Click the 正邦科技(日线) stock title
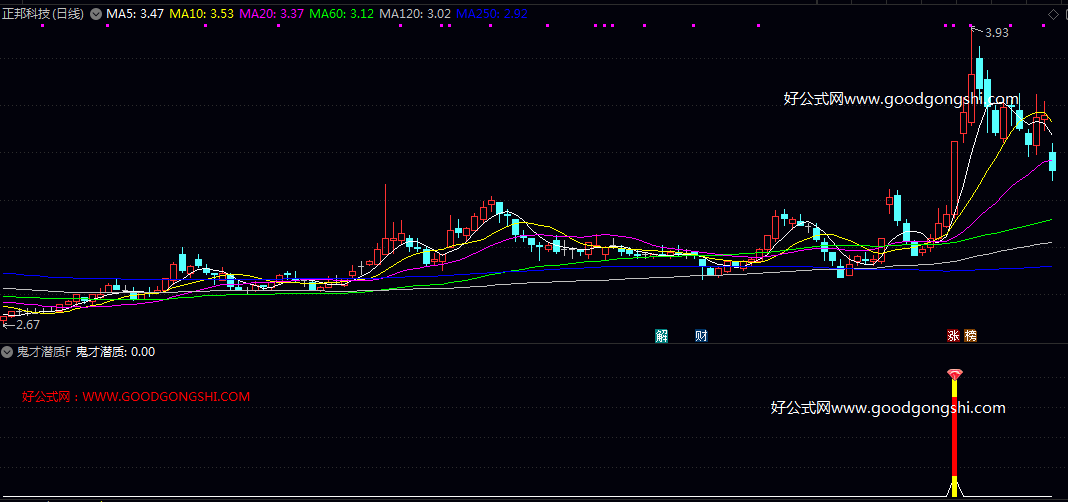 (43, 14)
